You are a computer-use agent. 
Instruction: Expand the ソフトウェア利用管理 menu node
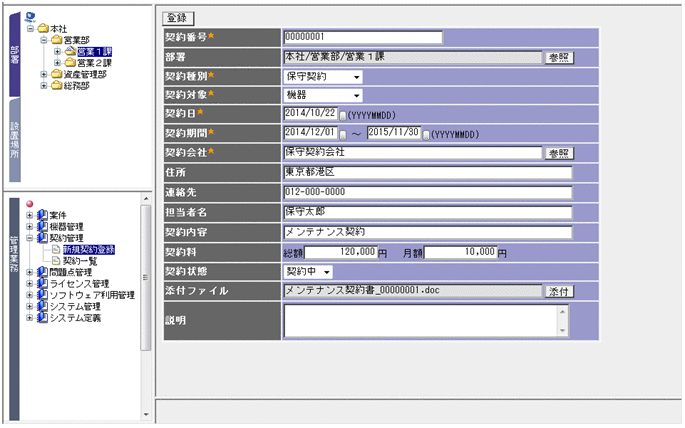click(29, 295)
